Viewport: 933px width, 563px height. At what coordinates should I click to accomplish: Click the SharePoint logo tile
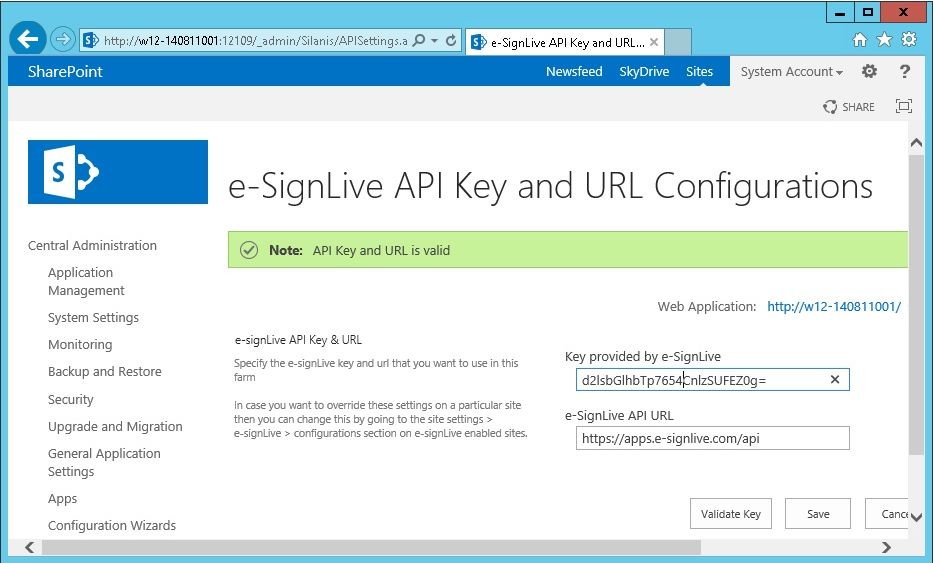point(118,172)
